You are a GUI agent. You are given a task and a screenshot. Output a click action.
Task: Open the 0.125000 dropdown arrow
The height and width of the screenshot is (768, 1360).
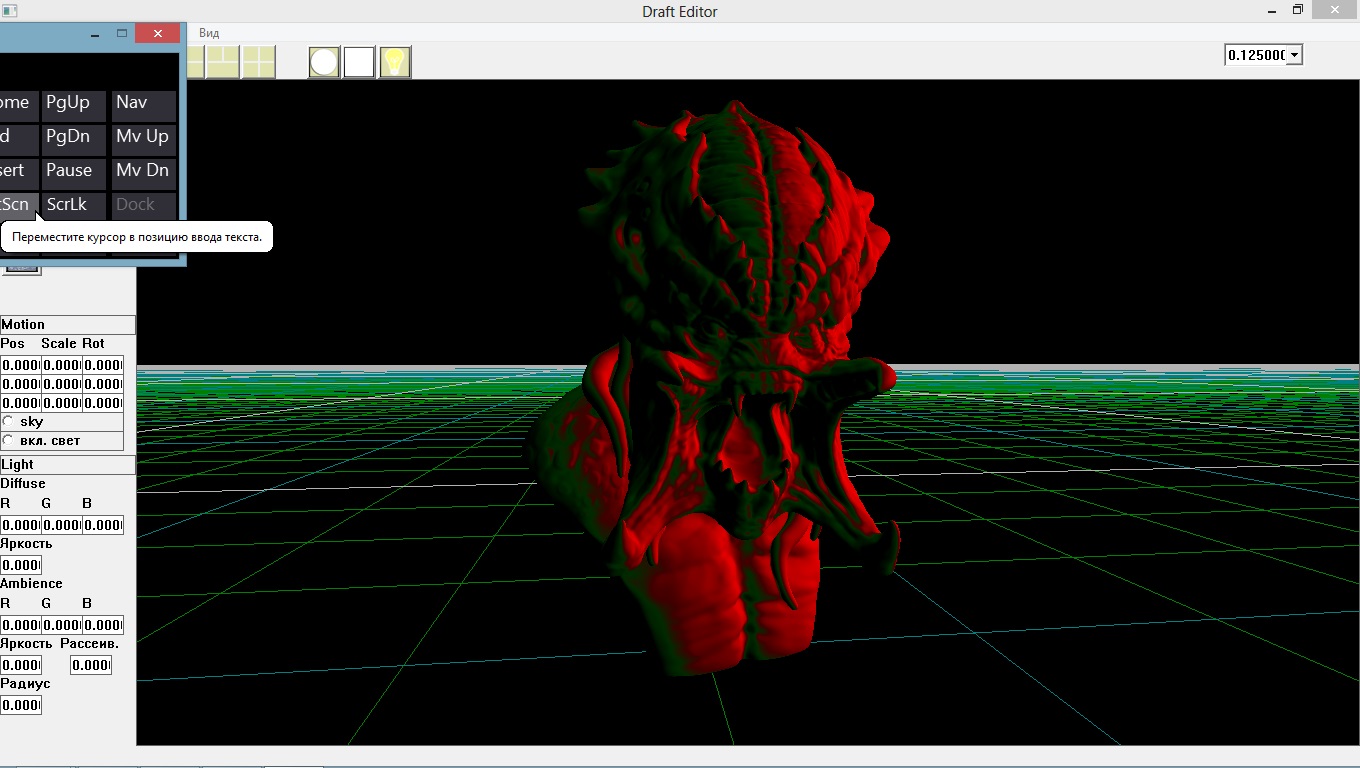[x=1294, y=55]
